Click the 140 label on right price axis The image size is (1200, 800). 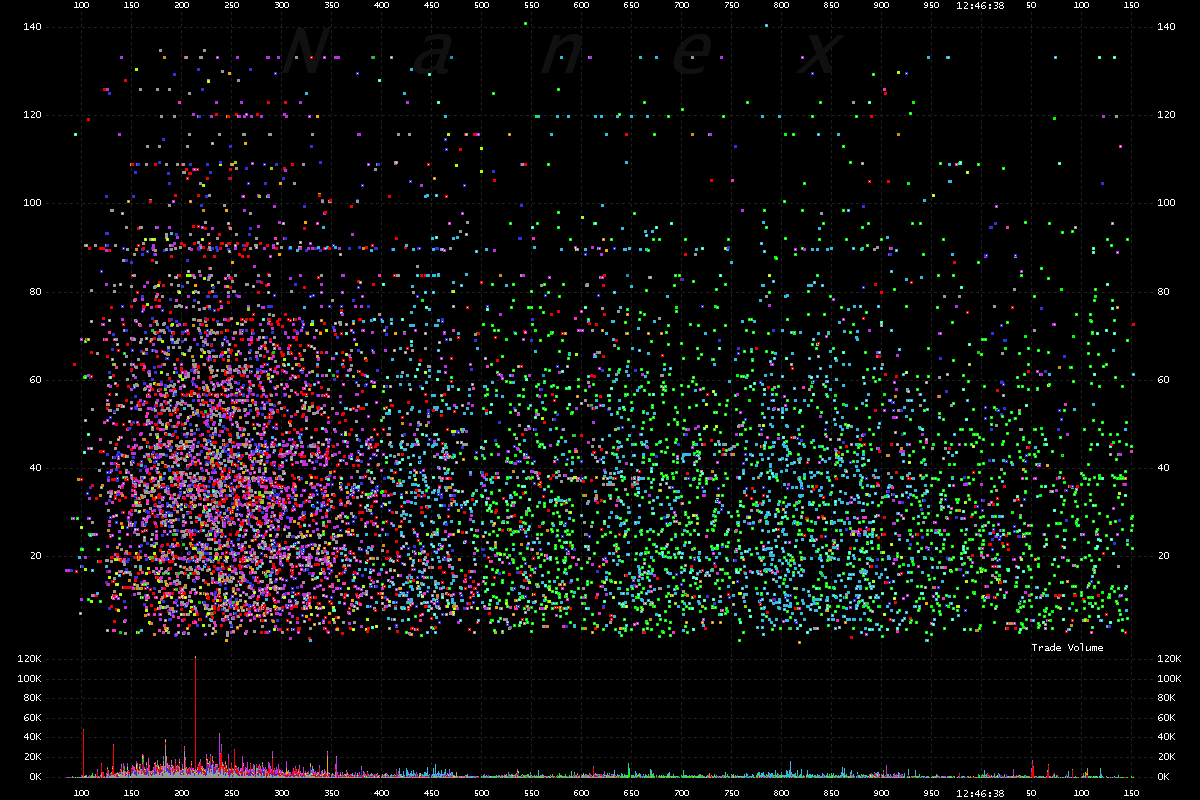coord(1166,27)
